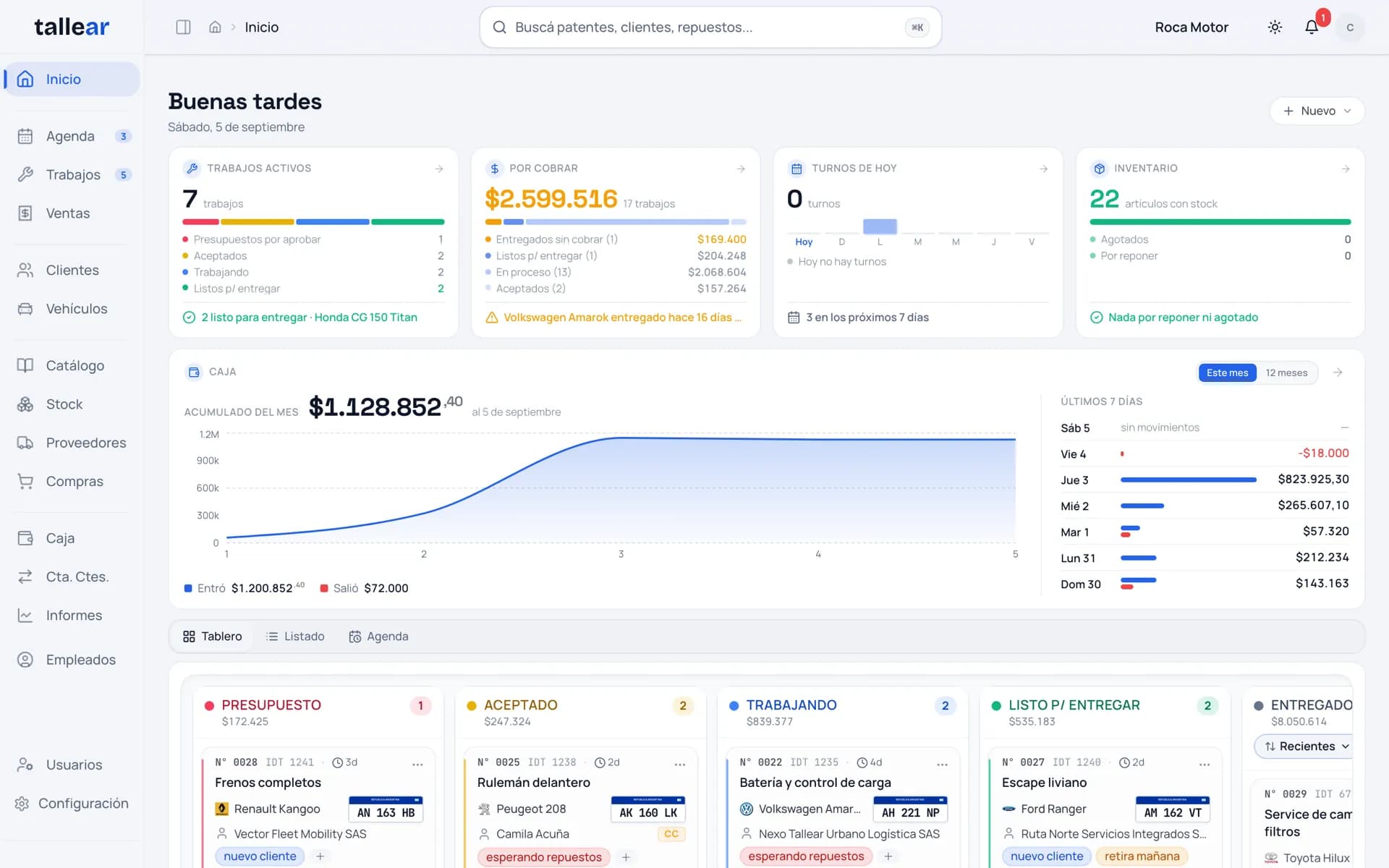Screen dimensions: 1389x868
Task: Click the Compras cart icon
Action: 25,481
